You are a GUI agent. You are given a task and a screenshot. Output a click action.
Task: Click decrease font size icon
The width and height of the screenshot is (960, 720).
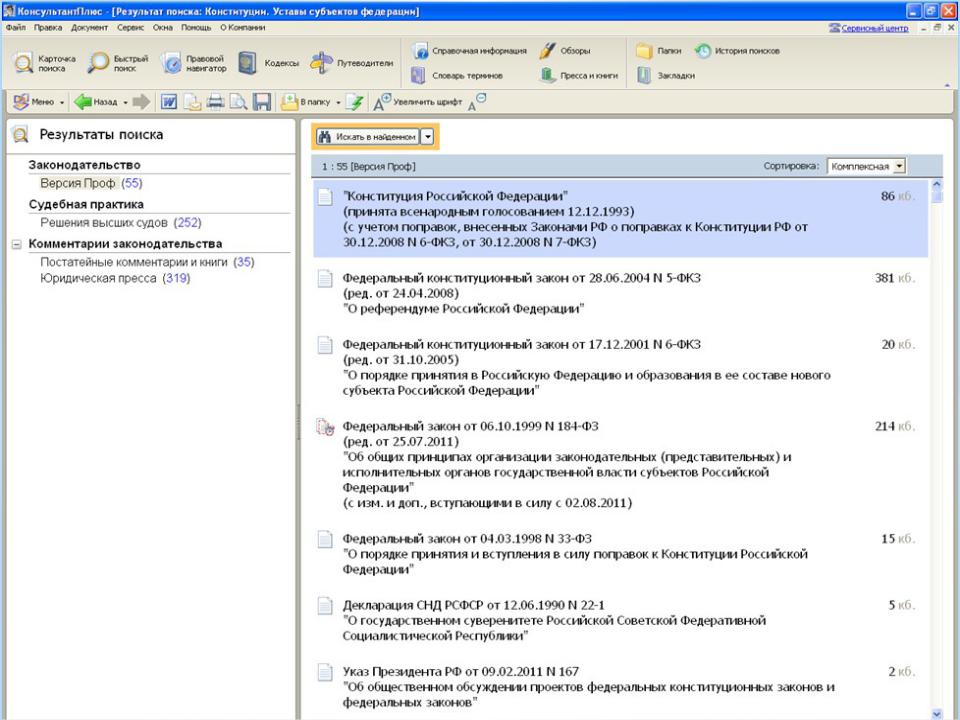pos(477,102)
